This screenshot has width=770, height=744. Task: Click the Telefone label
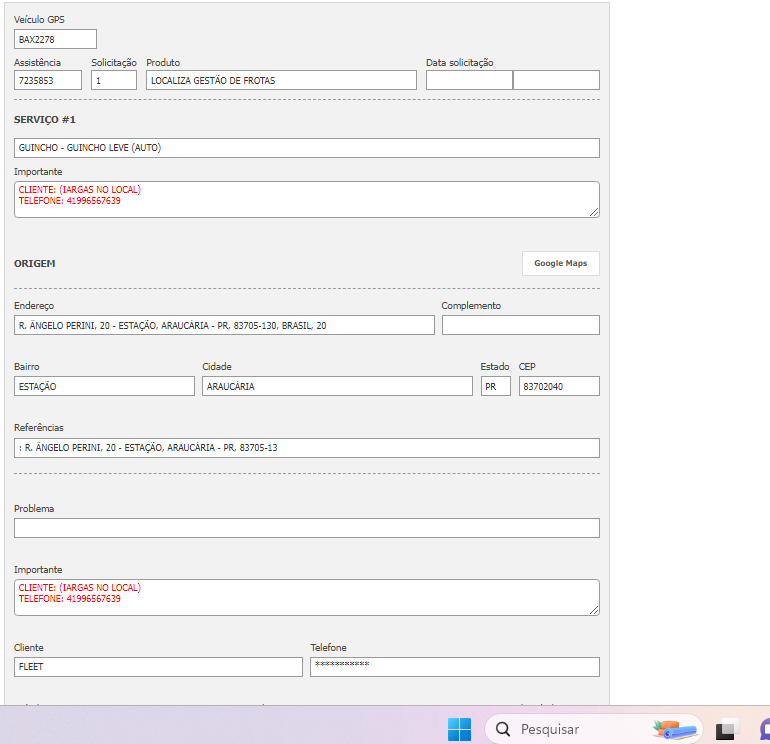point(328,647)
